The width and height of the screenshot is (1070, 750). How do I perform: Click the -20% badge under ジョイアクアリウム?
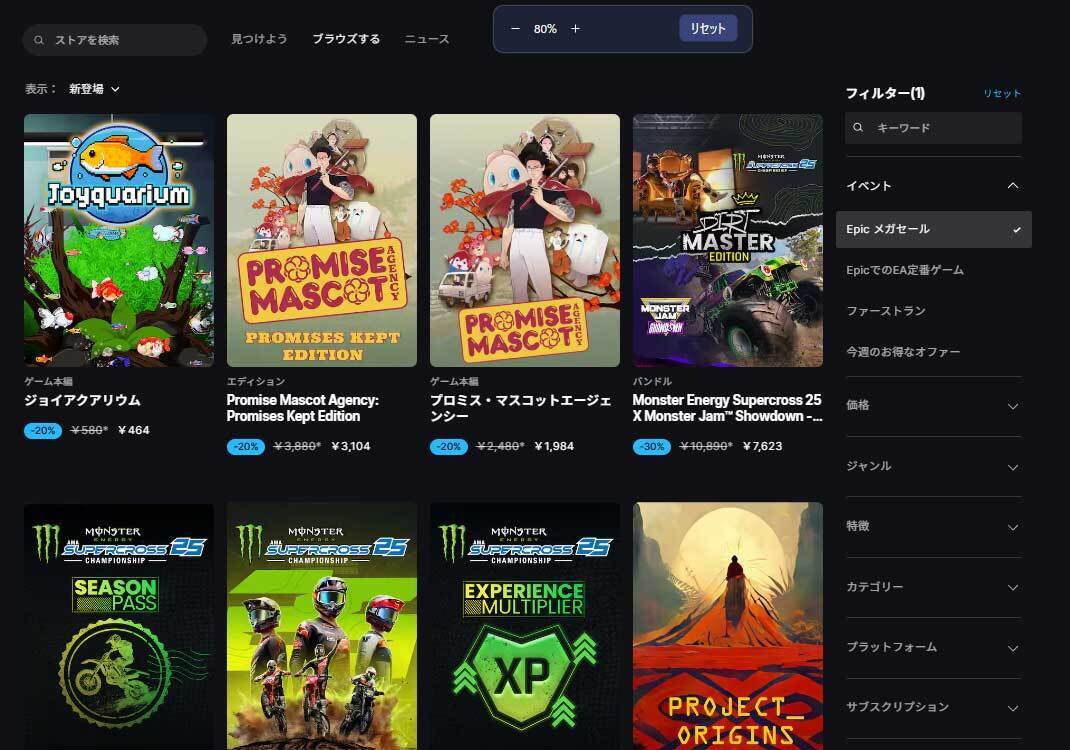43,431
